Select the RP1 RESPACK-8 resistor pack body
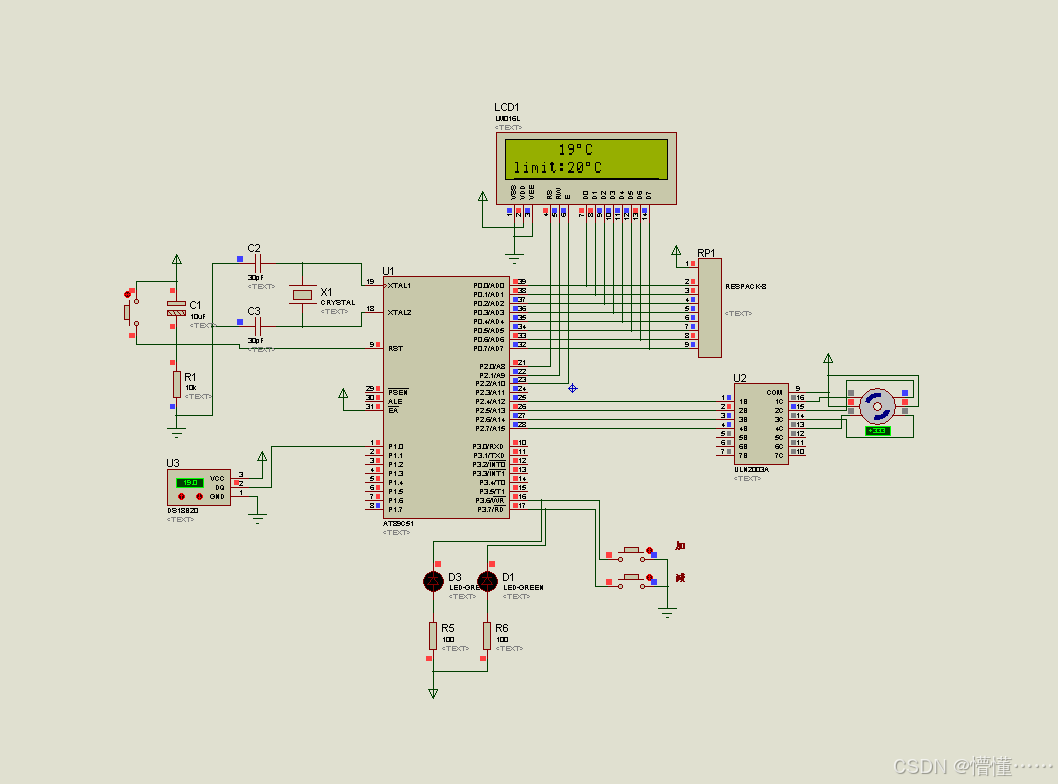The height and width of the screenshot is (784, 1058). [x=710, y=308]
